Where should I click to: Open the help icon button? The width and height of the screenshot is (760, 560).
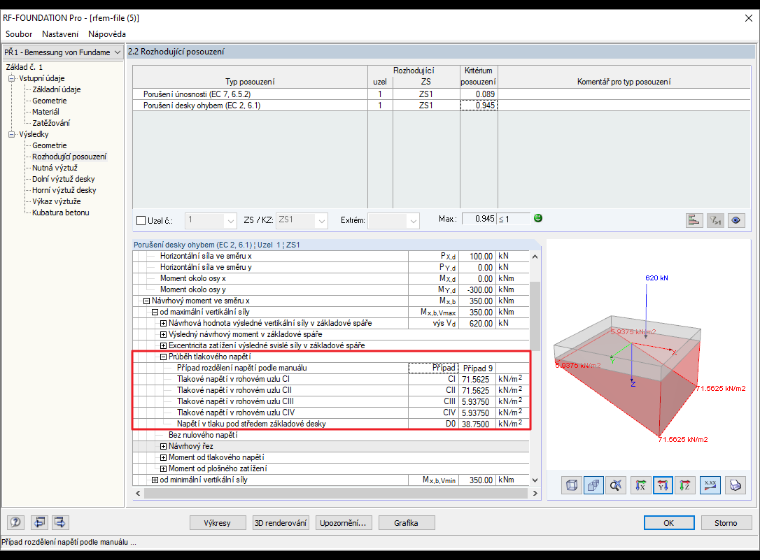(16, 522)
